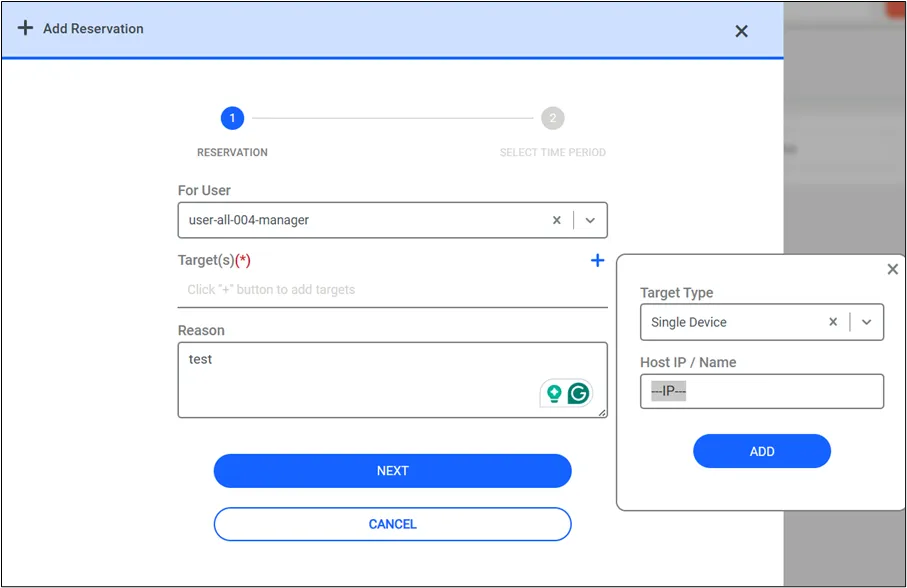Click the Grammarly icon in Reason box
Screen dimensions: 907x588
click(x=578, y=393)
